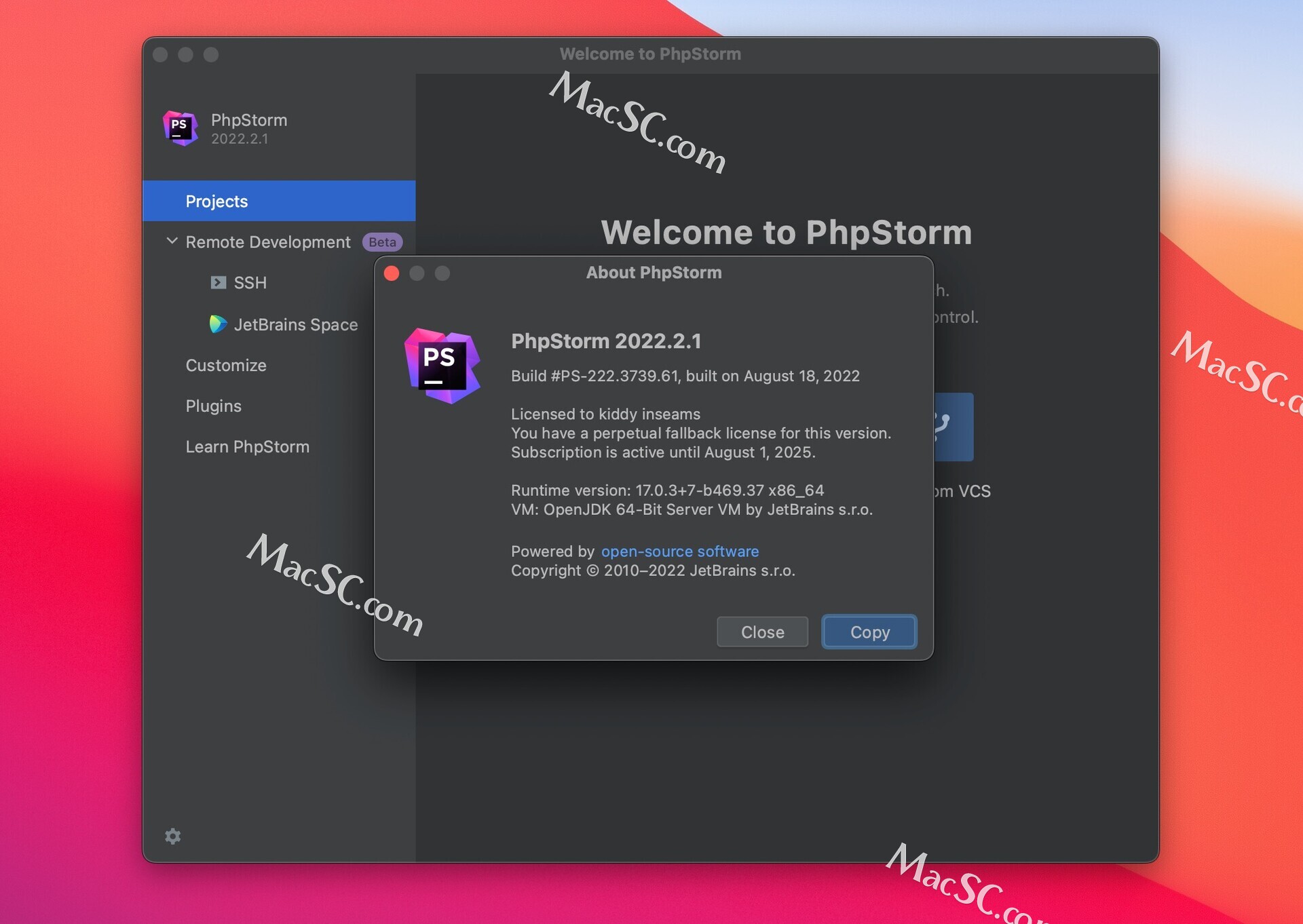Click the Welcome to PhpStorm heading in main pane
Image resolution: width=1303 pixels, height=924 pixels.
click(787, 233)
